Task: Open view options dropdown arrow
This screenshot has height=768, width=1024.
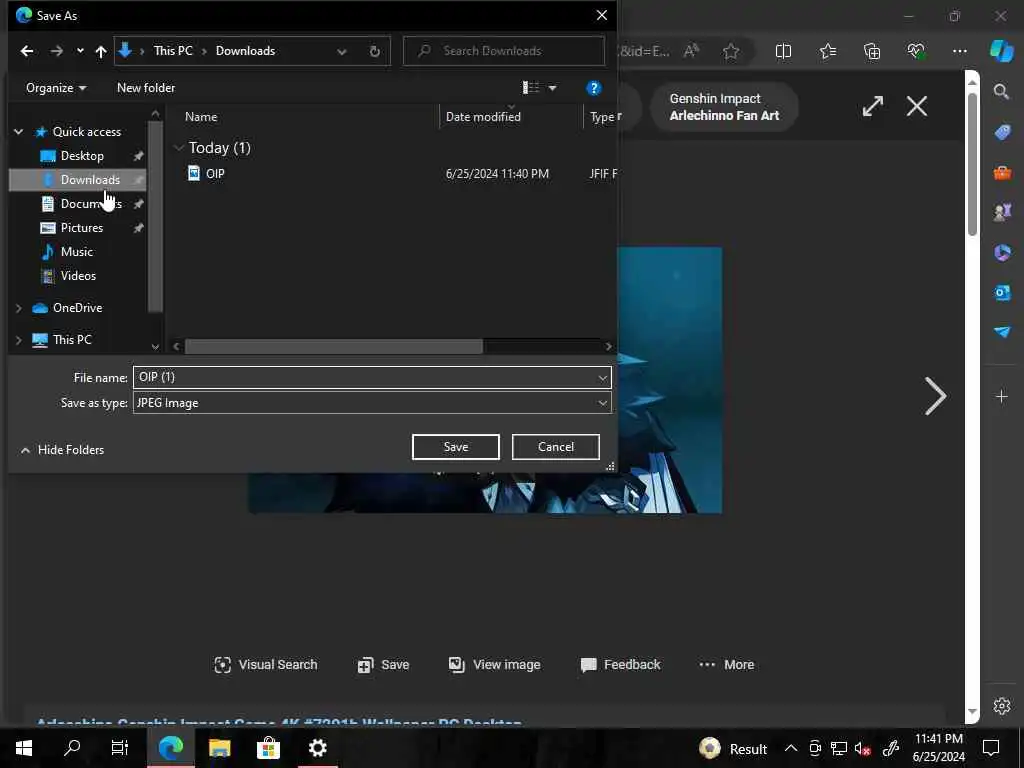Action: (x=552, y=88)
